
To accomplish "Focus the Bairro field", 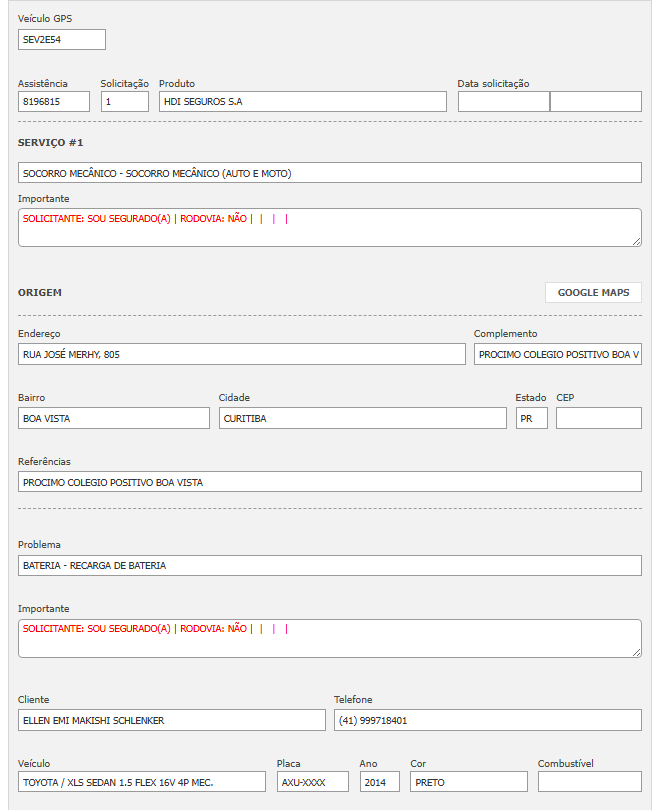I will pos(114,418).
